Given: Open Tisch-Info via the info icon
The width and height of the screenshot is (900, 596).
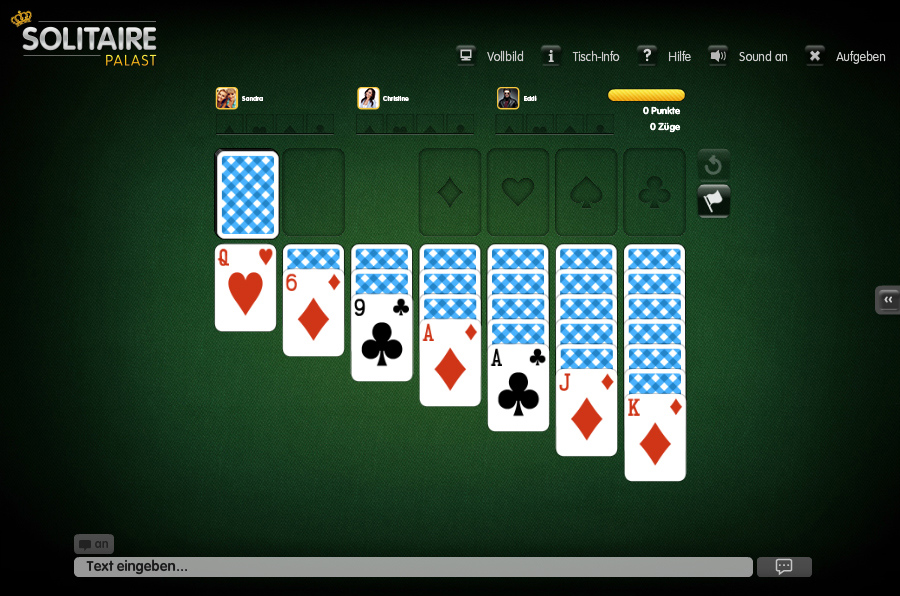Looking at the screenshot, I should [x=550, y=56].
